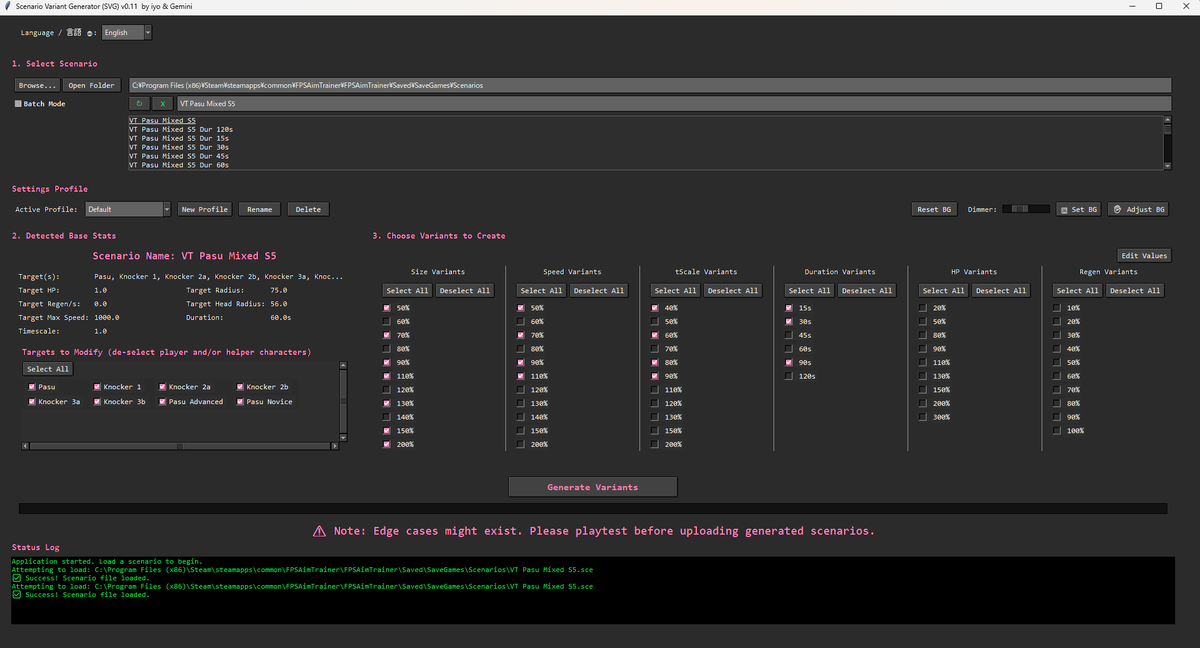Click the Deselect All button under Size Variants
Screen dimensions: 1200x648
465,290
